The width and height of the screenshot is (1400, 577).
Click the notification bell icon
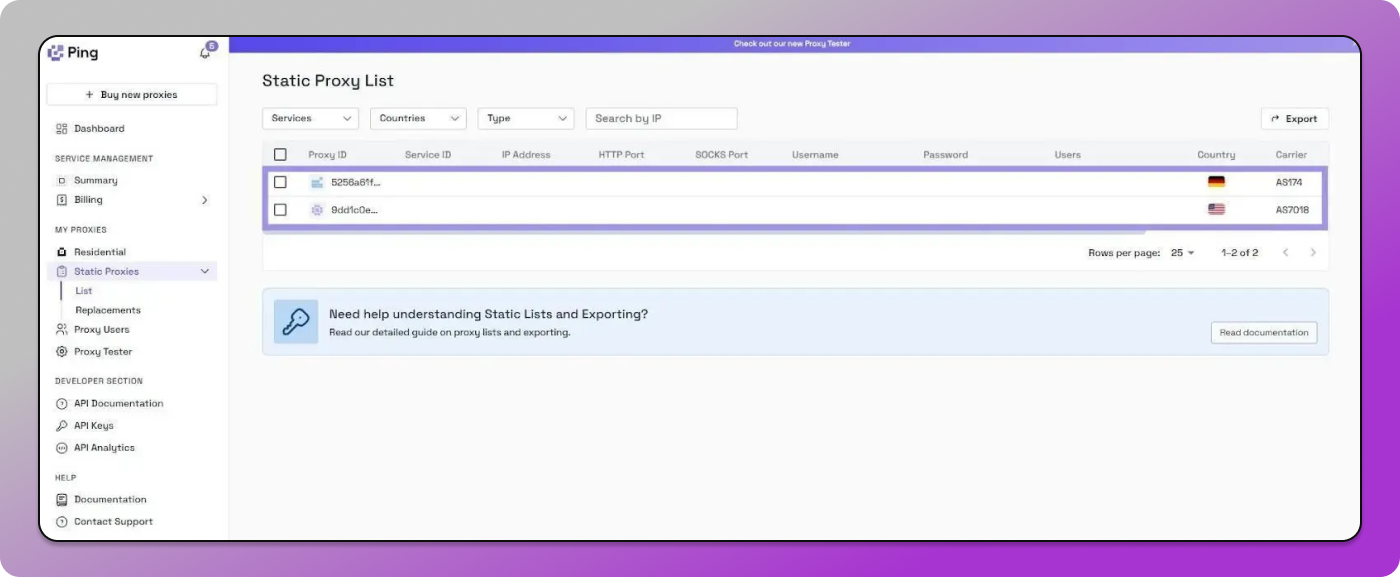click(x=205, y=53)
